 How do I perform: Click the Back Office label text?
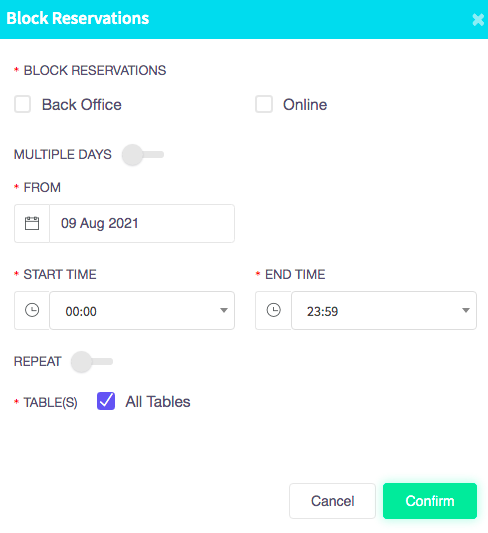pyautogui.click(x=82, y=105)
